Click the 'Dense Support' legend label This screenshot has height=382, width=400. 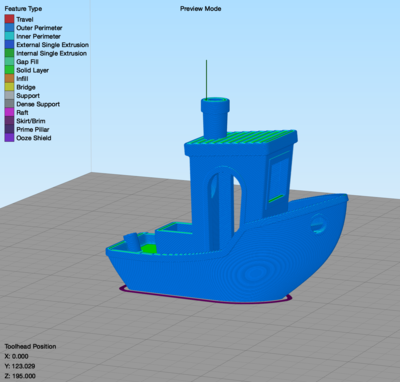[x=38, y=104]
